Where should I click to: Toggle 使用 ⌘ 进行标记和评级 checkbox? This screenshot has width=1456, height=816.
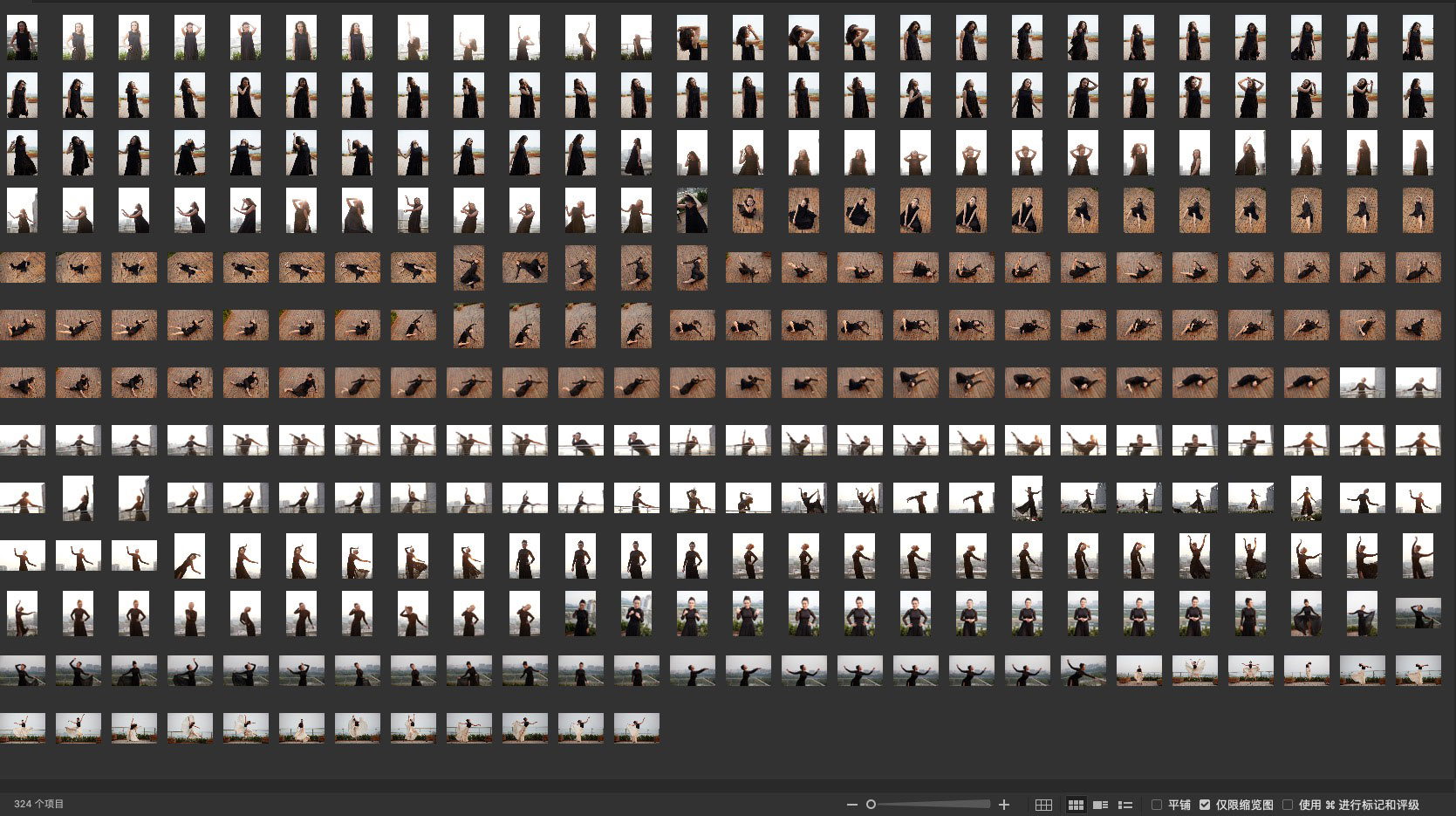(1287, 805)
